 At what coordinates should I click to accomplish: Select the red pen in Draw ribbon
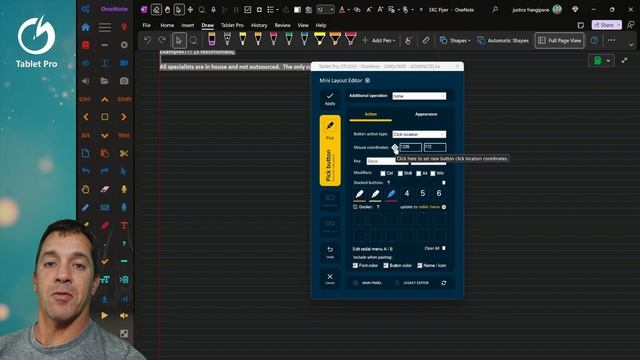(273, 39)
